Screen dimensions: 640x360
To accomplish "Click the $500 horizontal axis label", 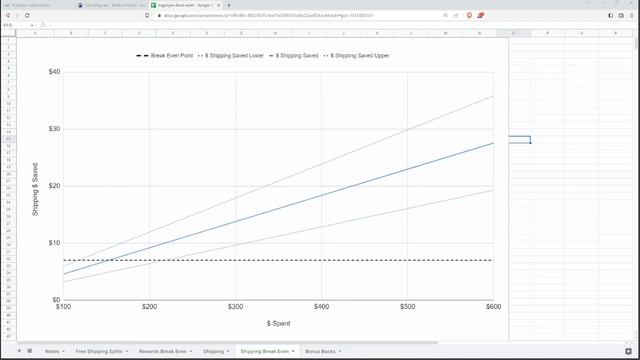I will click(407, 307).
